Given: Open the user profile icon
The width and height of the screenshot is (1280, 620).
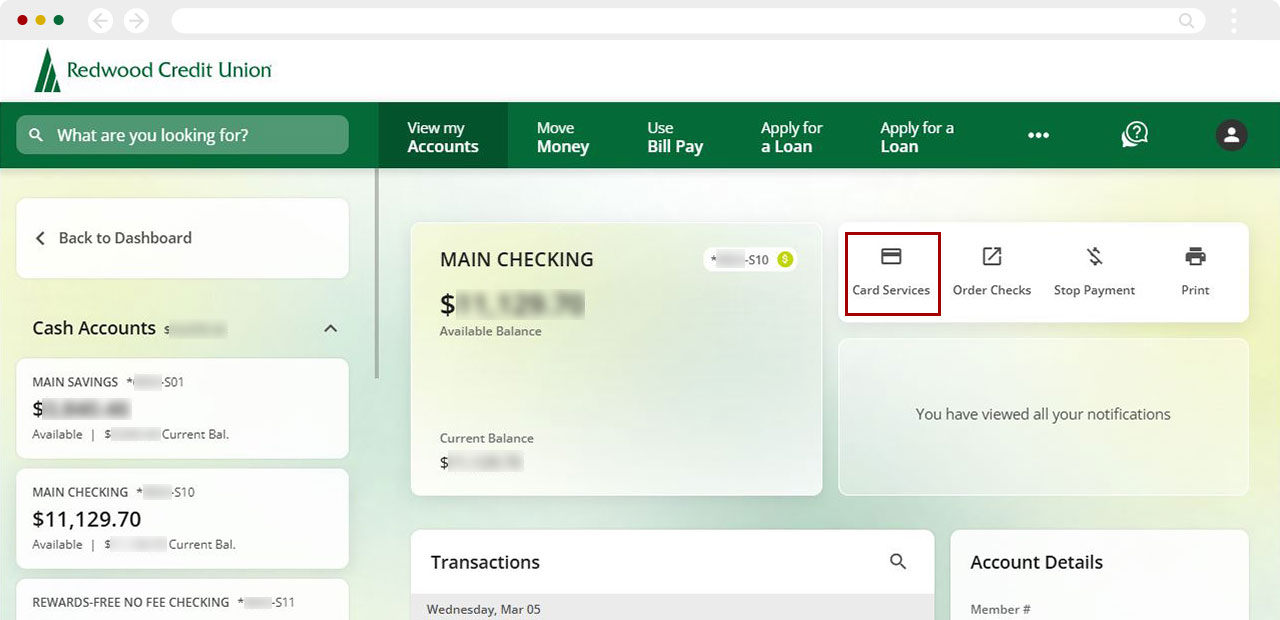Looking at the screenshot, I should tap(1231, 135).
